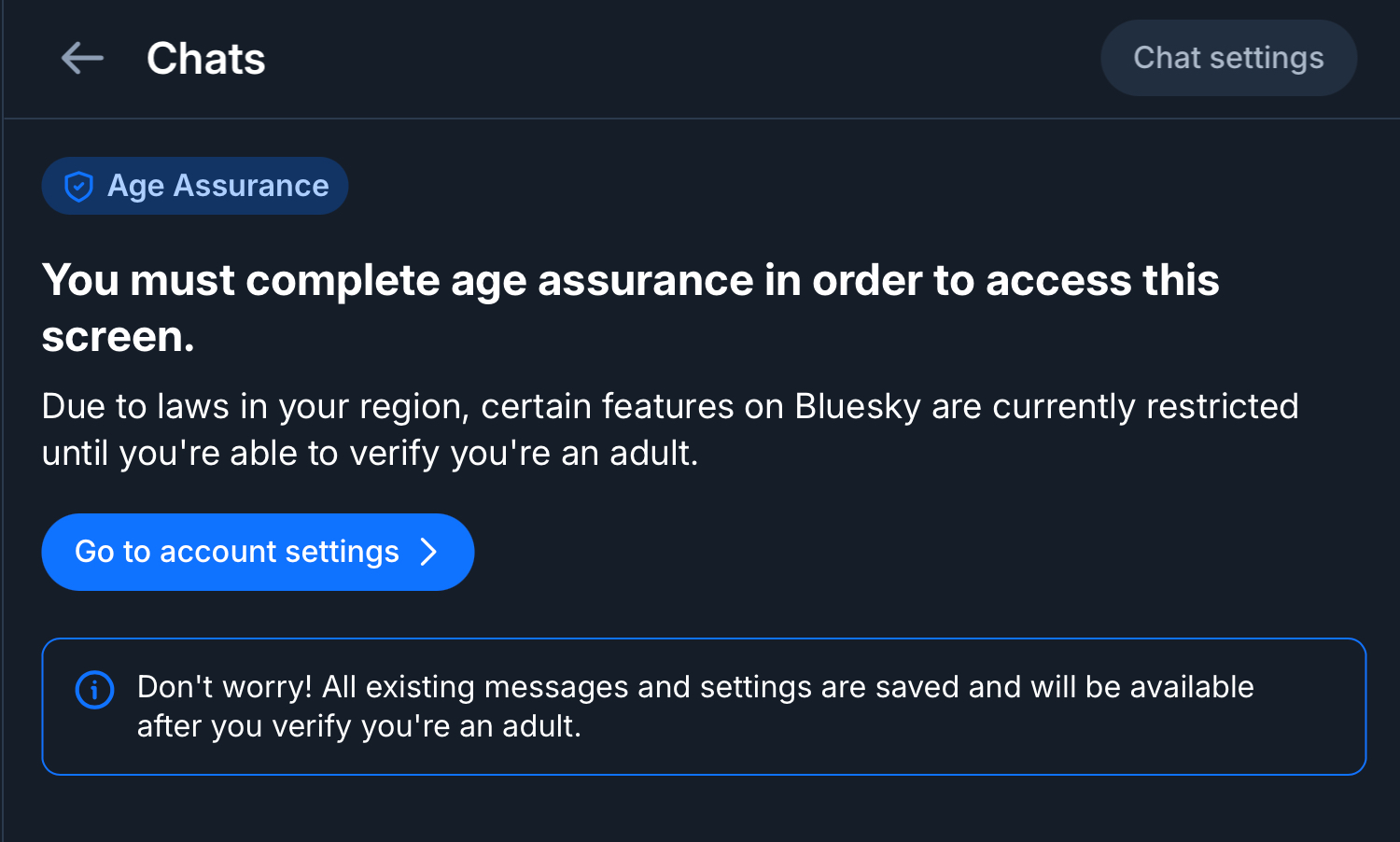Go to account settings
Screen dimensions: 1400x842
pyautogui.click(x=258, y=552)
